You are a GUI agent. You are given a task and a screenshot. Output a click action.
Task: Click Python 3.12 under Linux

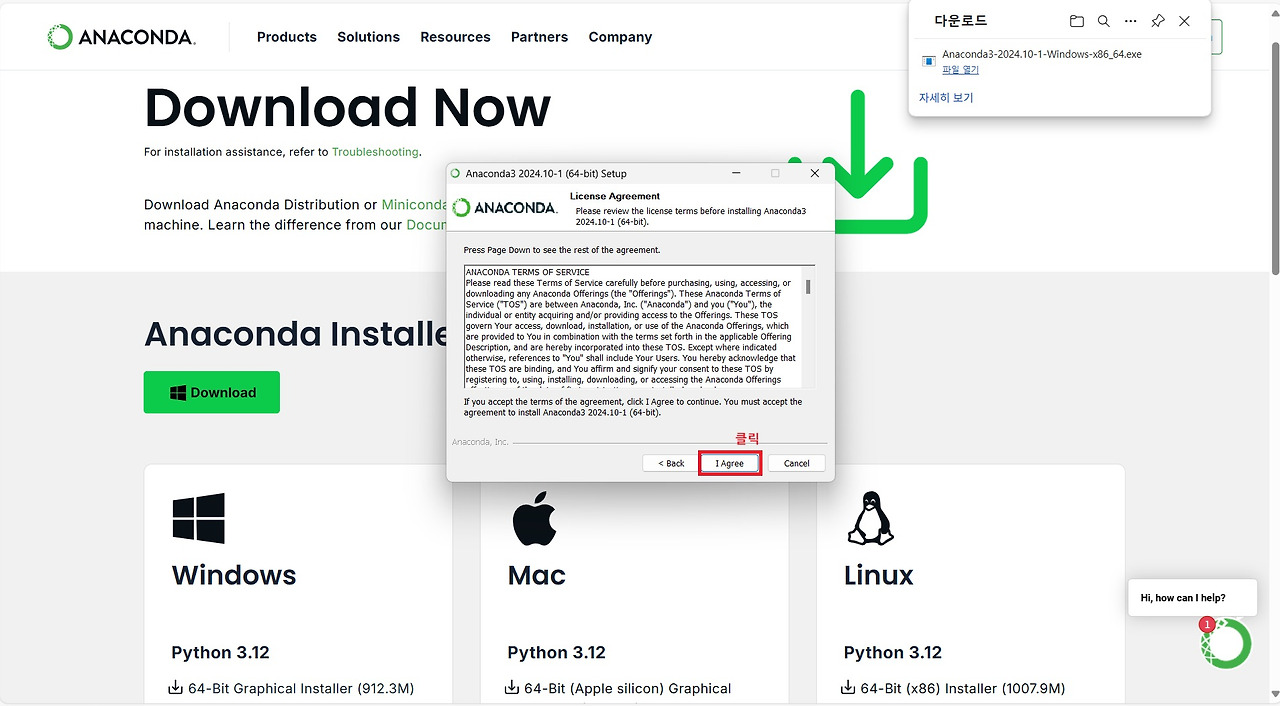pyautogui.click(x=893, y=652)
